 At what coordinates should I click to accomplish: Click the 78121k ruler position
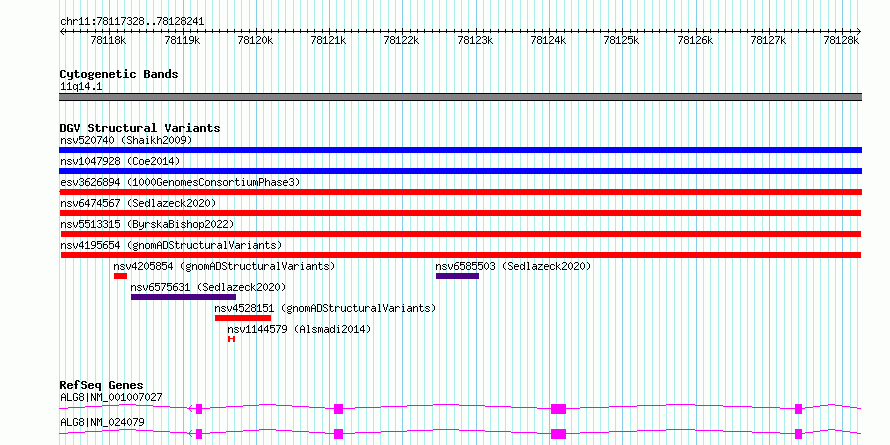click(328, 40)
